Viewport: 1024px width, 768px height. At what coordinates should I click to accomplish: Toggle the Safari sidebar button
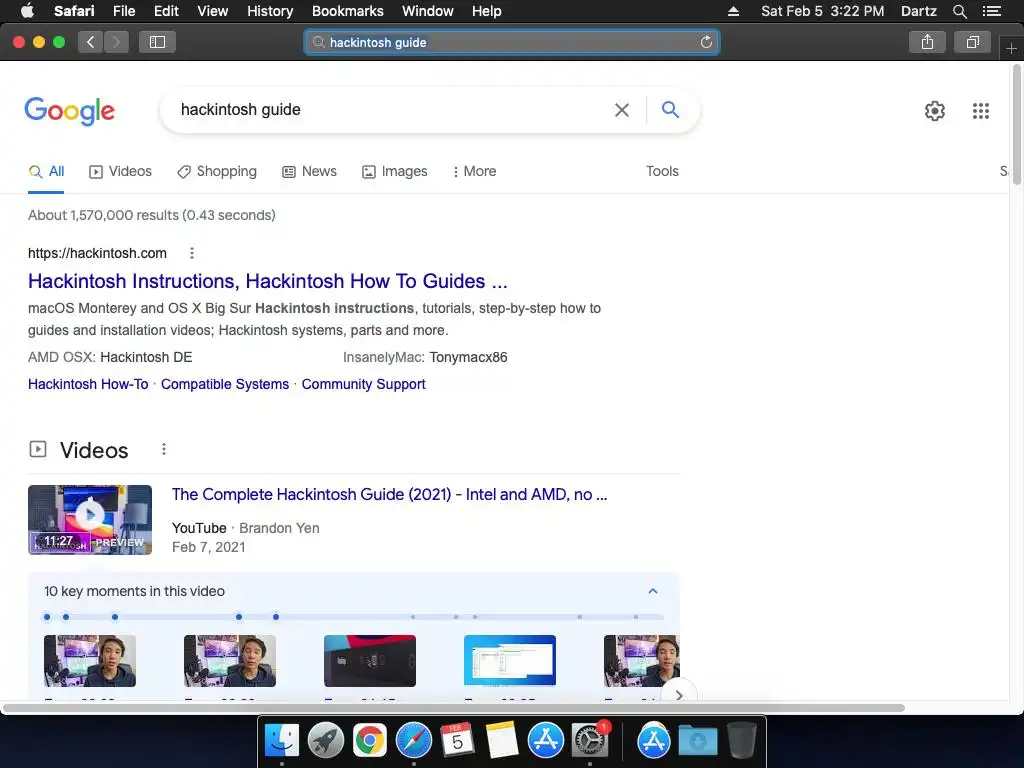(x=157, y=42)
